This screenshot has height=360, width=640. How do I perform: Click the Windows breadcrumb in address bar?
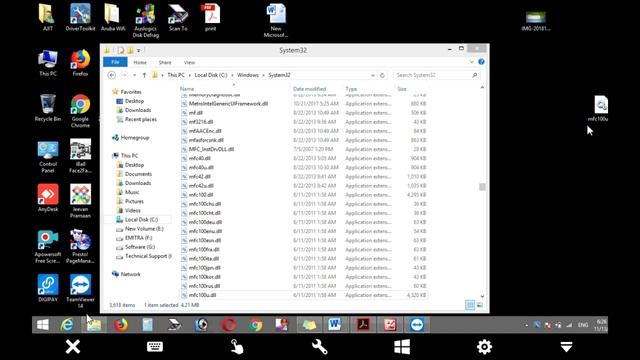click(x=248, y=75)
